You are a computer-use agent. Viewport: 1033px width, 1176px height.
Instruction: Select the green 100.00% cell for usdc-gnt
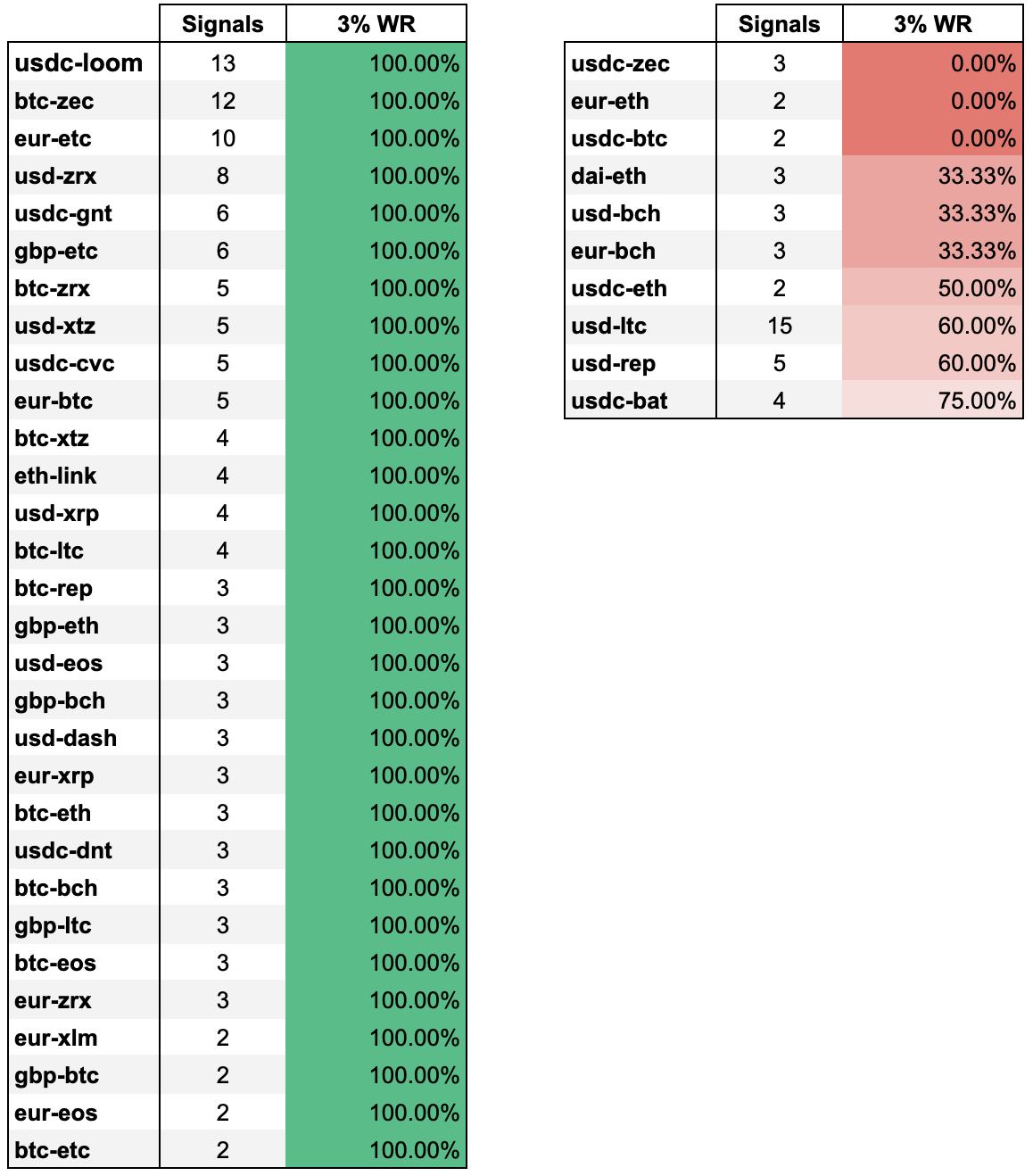376,213
